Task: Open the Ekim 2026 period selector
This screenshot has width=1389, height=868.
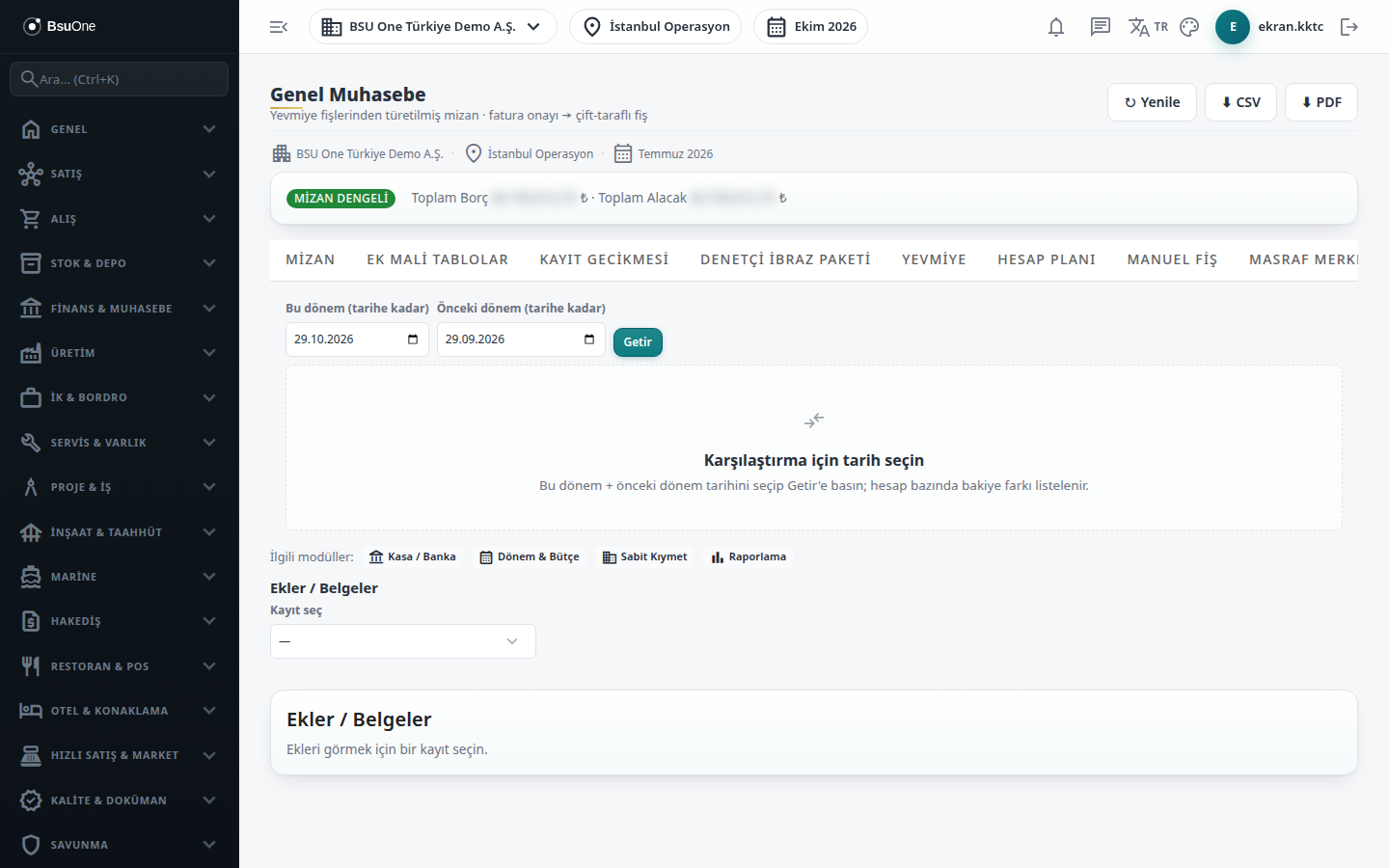Action: click(810, 27)
